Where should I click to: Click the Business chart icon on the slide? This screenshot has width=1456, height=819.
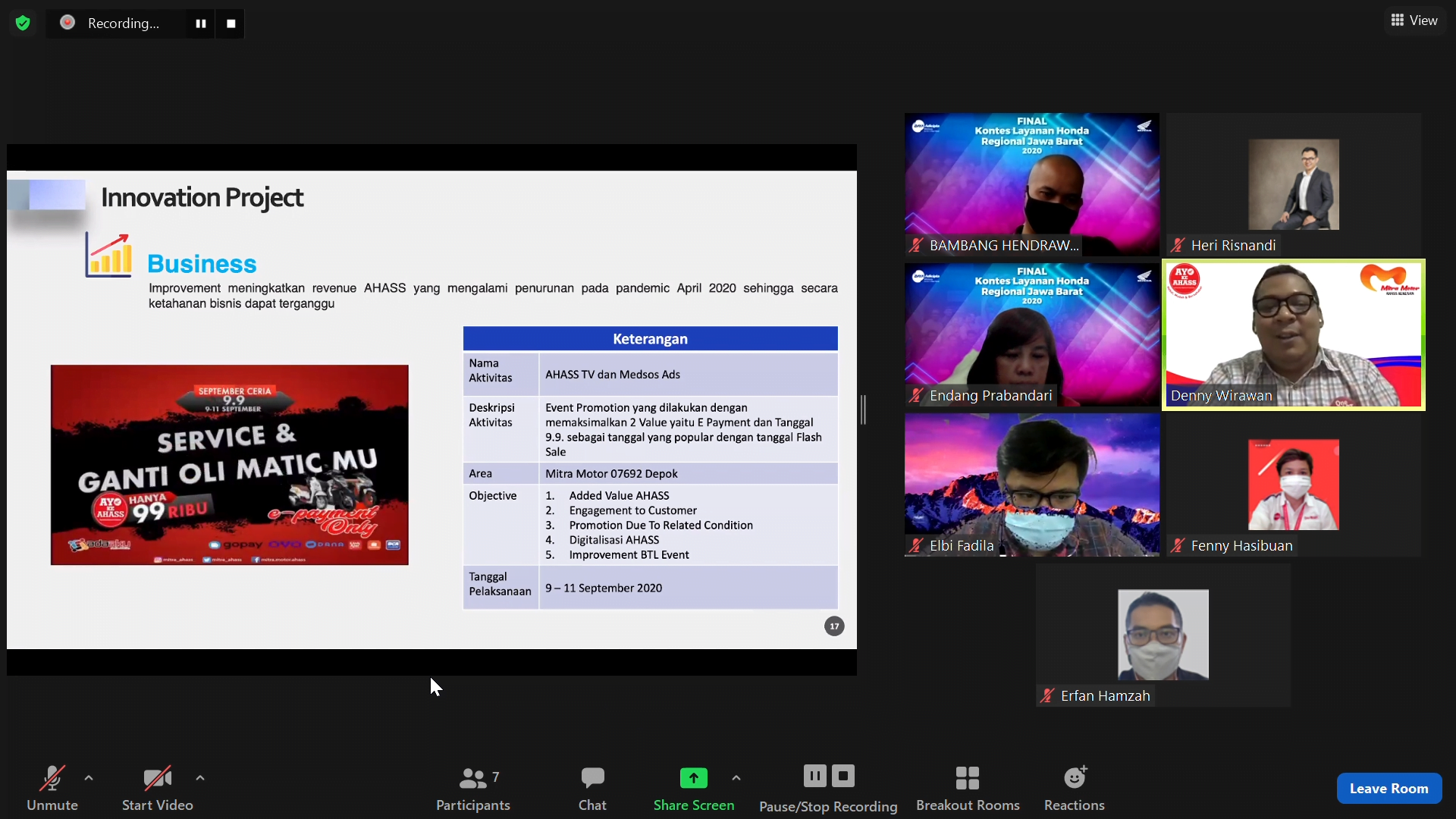[x=109, y=255]
